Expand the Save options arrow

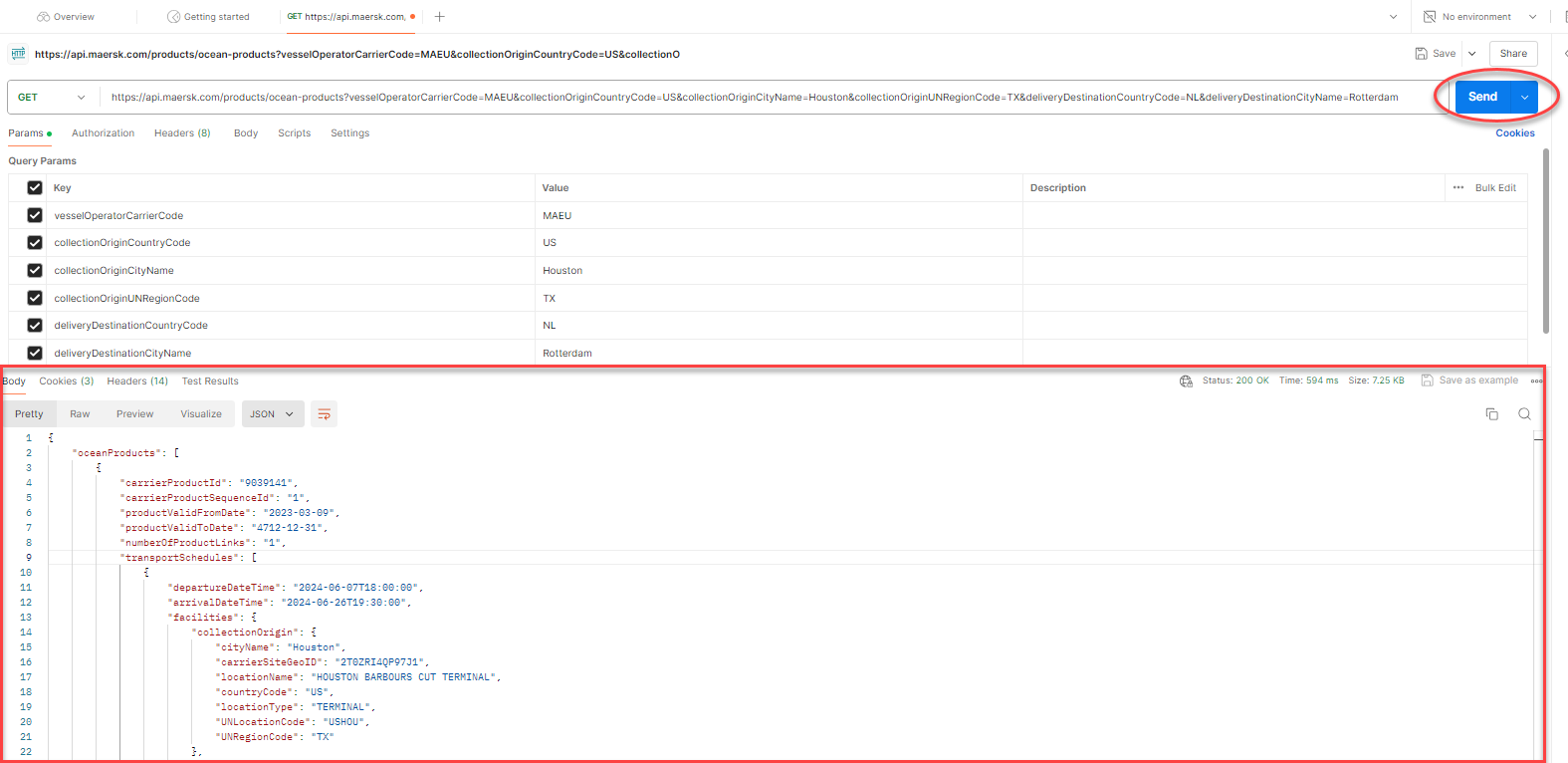1471,54
